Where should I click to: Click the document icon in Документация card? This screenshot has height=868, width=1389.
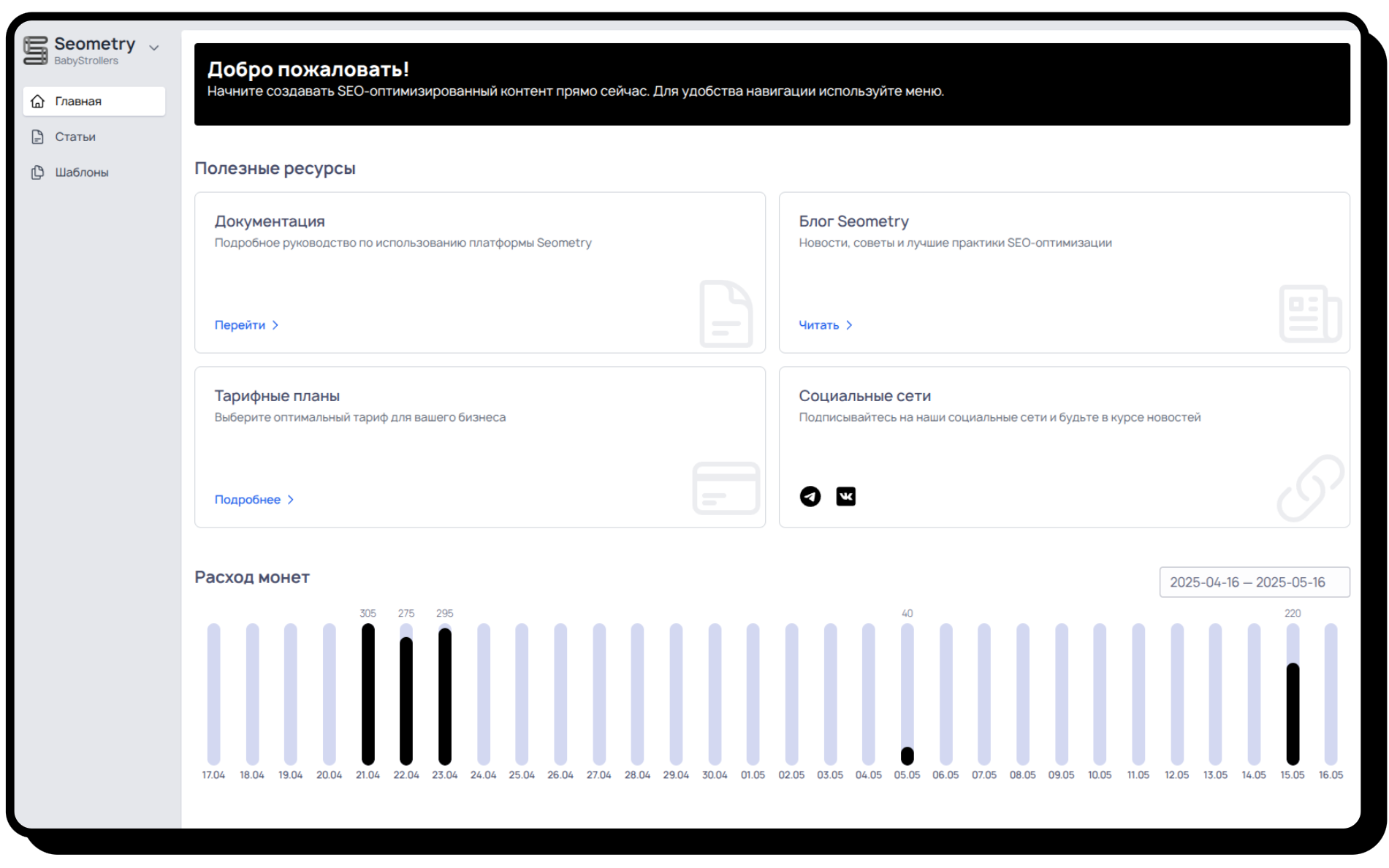coord(726,313)
